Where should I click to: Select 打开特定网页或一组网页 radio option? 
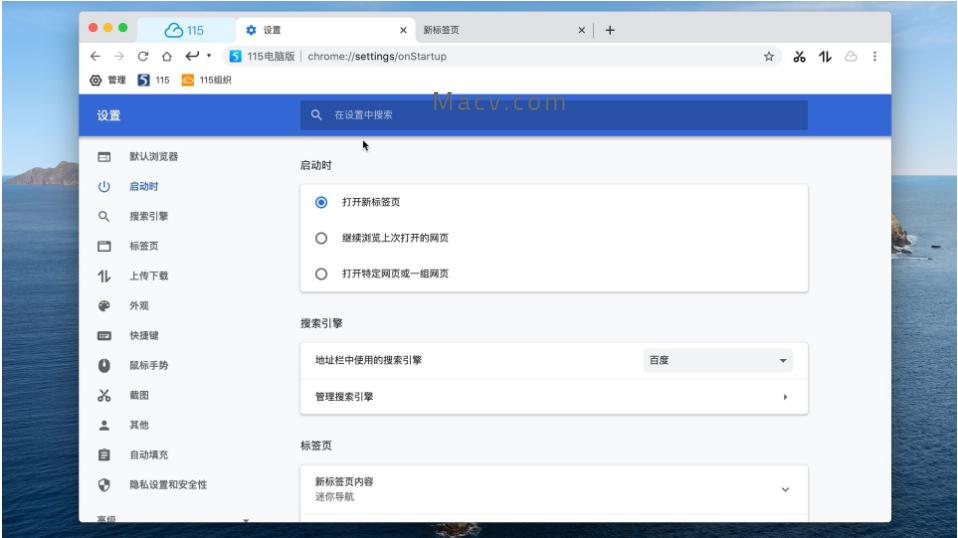click(321, 274)
